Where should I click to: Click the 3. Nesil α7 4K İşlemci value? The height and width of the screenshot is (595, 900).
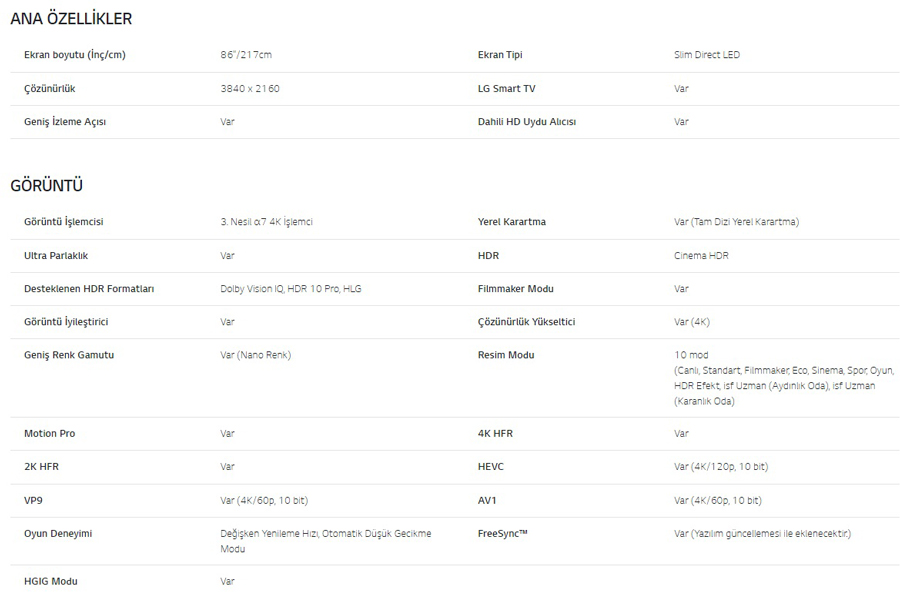coord(266,222)
